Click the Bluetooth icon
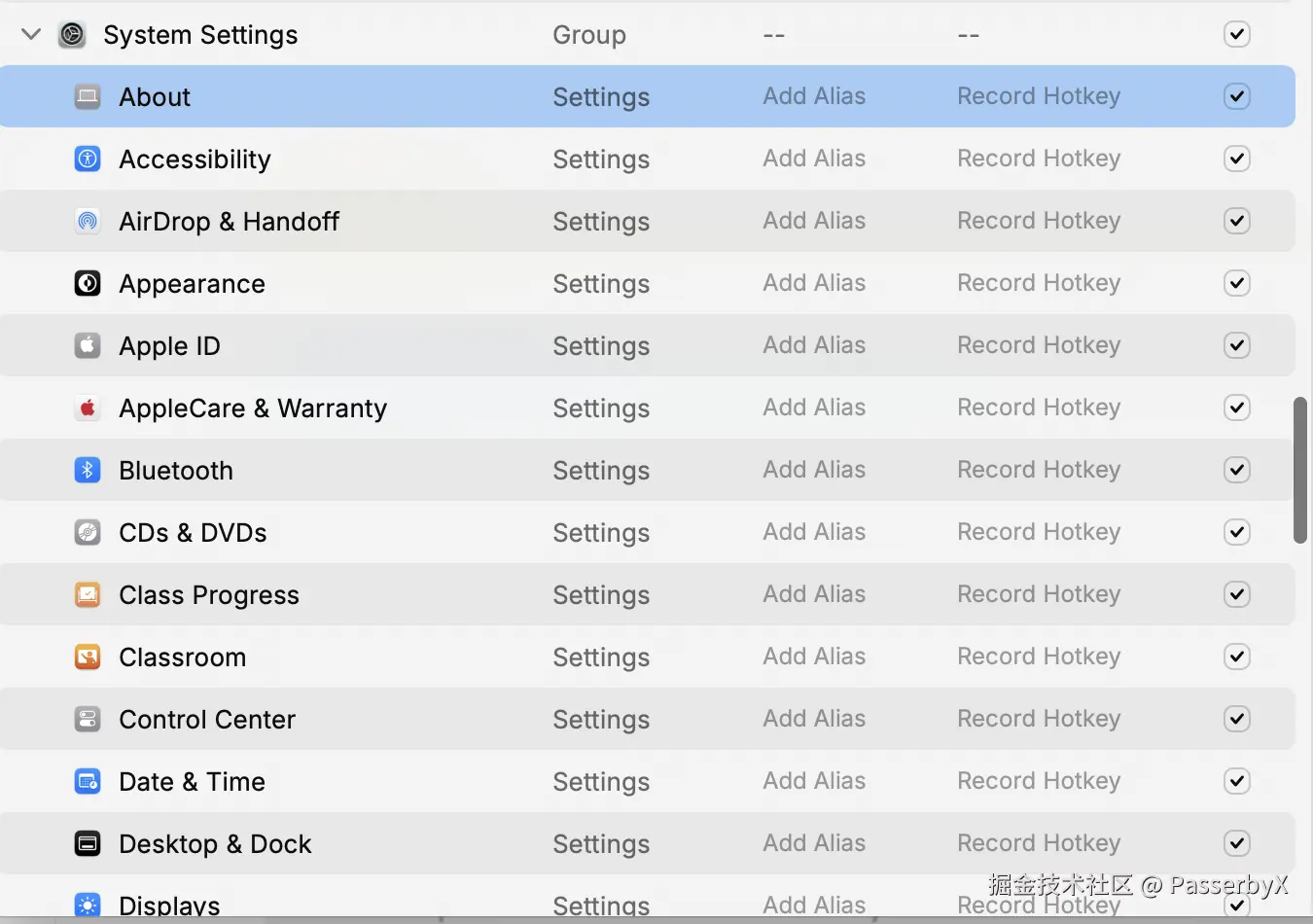 coord(88,470)
